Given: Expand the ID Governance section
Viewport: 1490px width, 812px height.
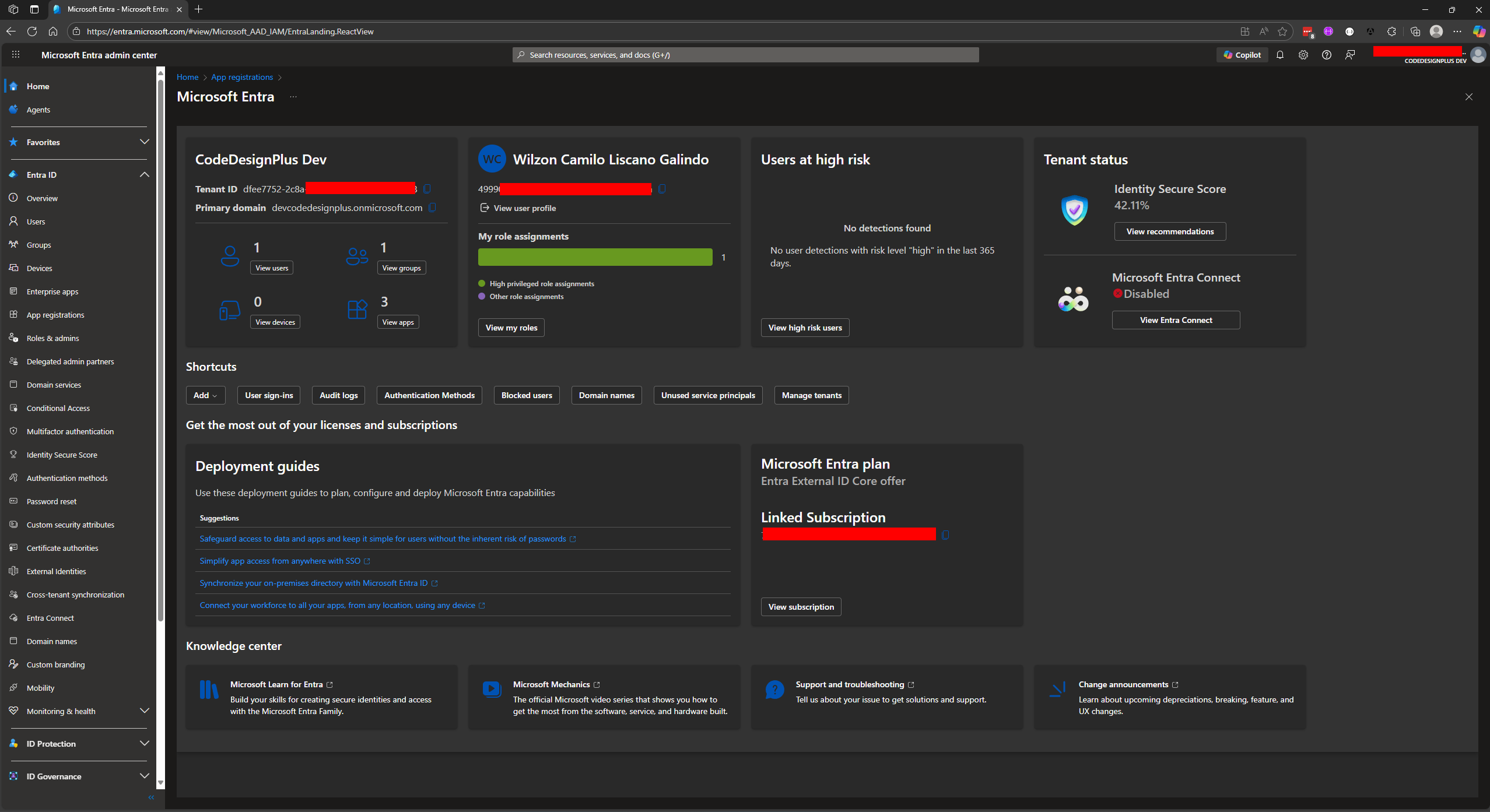Looking at the screenshot, I should 145,776.
